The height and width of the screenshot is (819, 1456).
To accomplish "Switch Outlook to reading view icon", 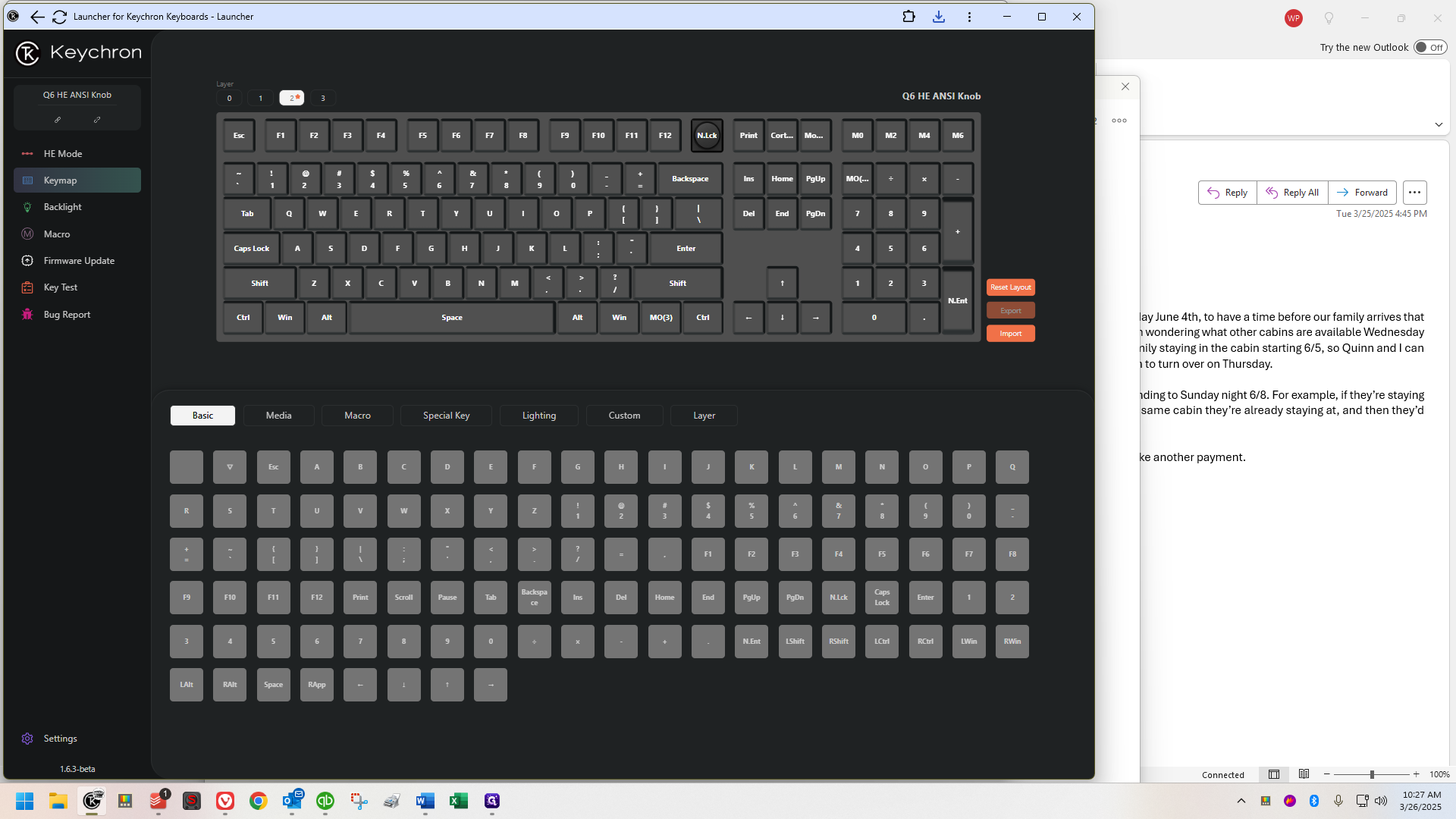I will [x=1304, y=774].
